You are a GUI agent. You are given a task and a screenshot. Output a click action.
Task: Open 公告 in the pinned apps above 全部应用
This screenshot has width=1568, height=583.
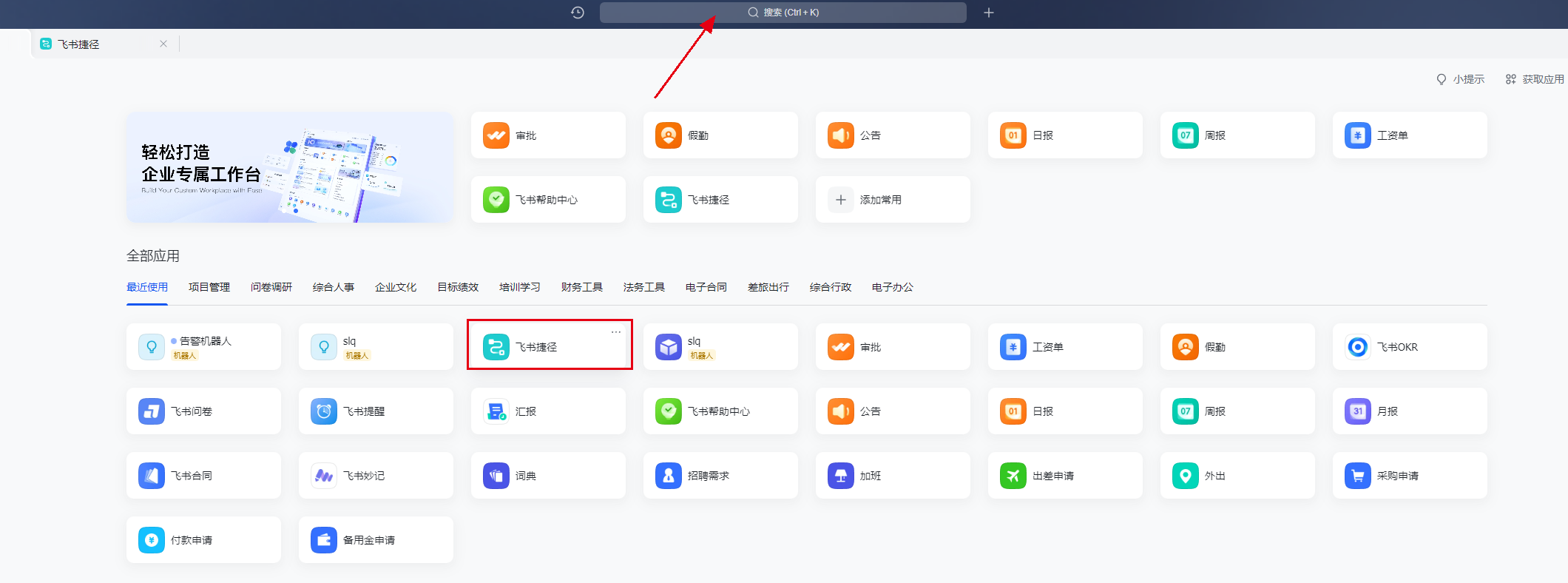point(893,135)
